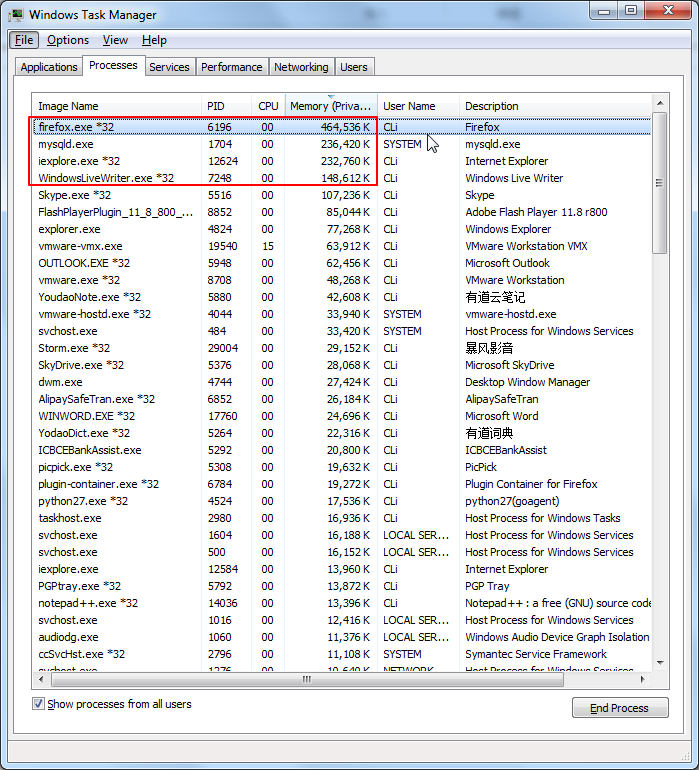Select the YodaoDict.exe *32 process

pos(342,433)
